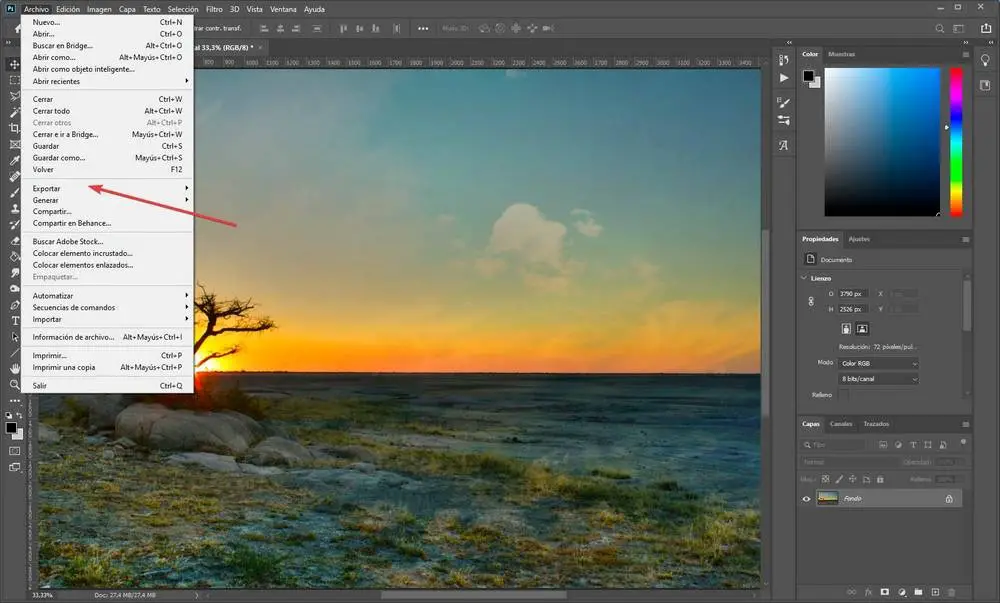The image size is (1000, 603).
Task: Open the 8 bits/canal dropdown
Action: pyautogui.click(x=878, y=379)
